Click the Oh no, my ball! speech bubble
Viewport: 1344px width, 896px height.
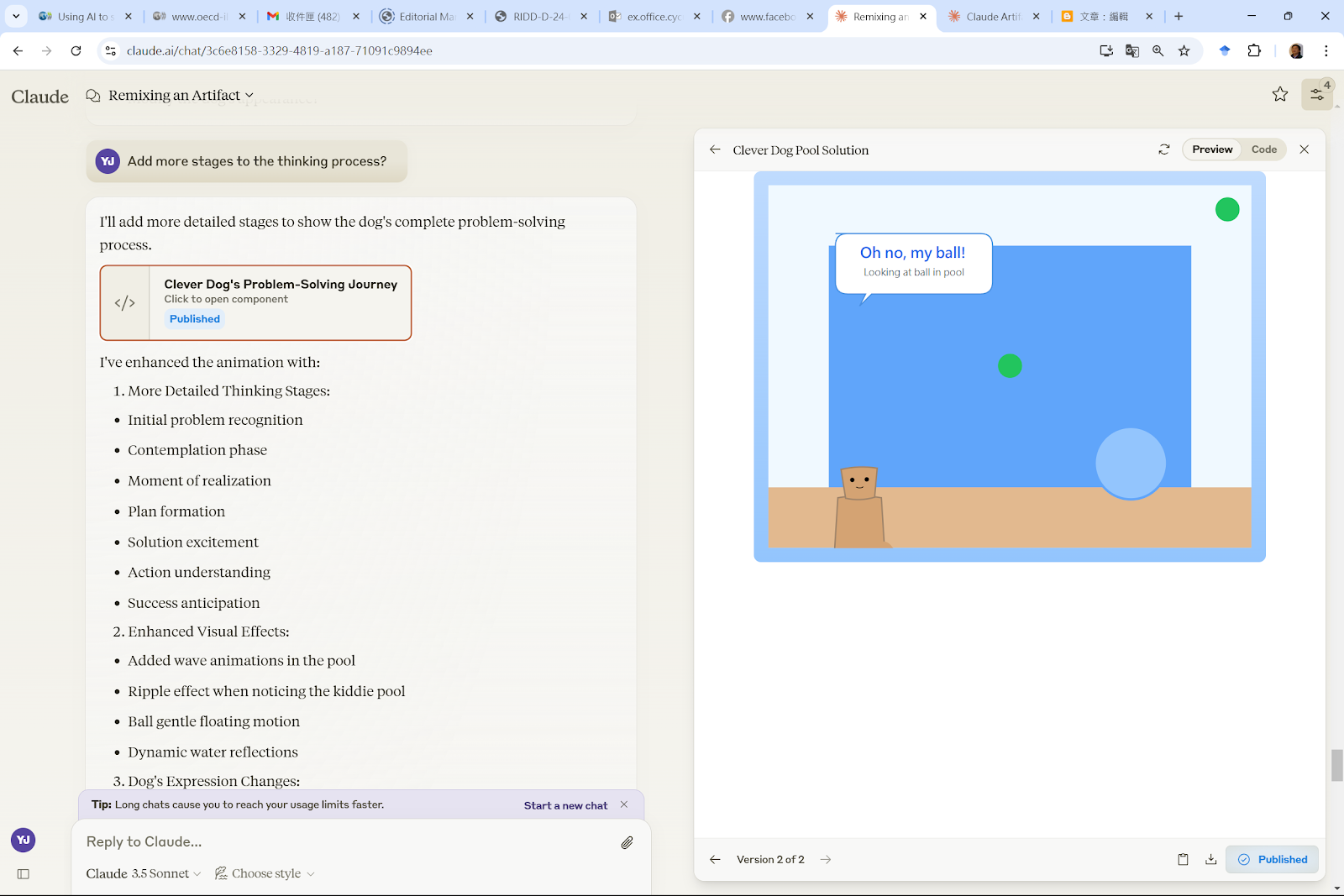[x=913, y=264]
